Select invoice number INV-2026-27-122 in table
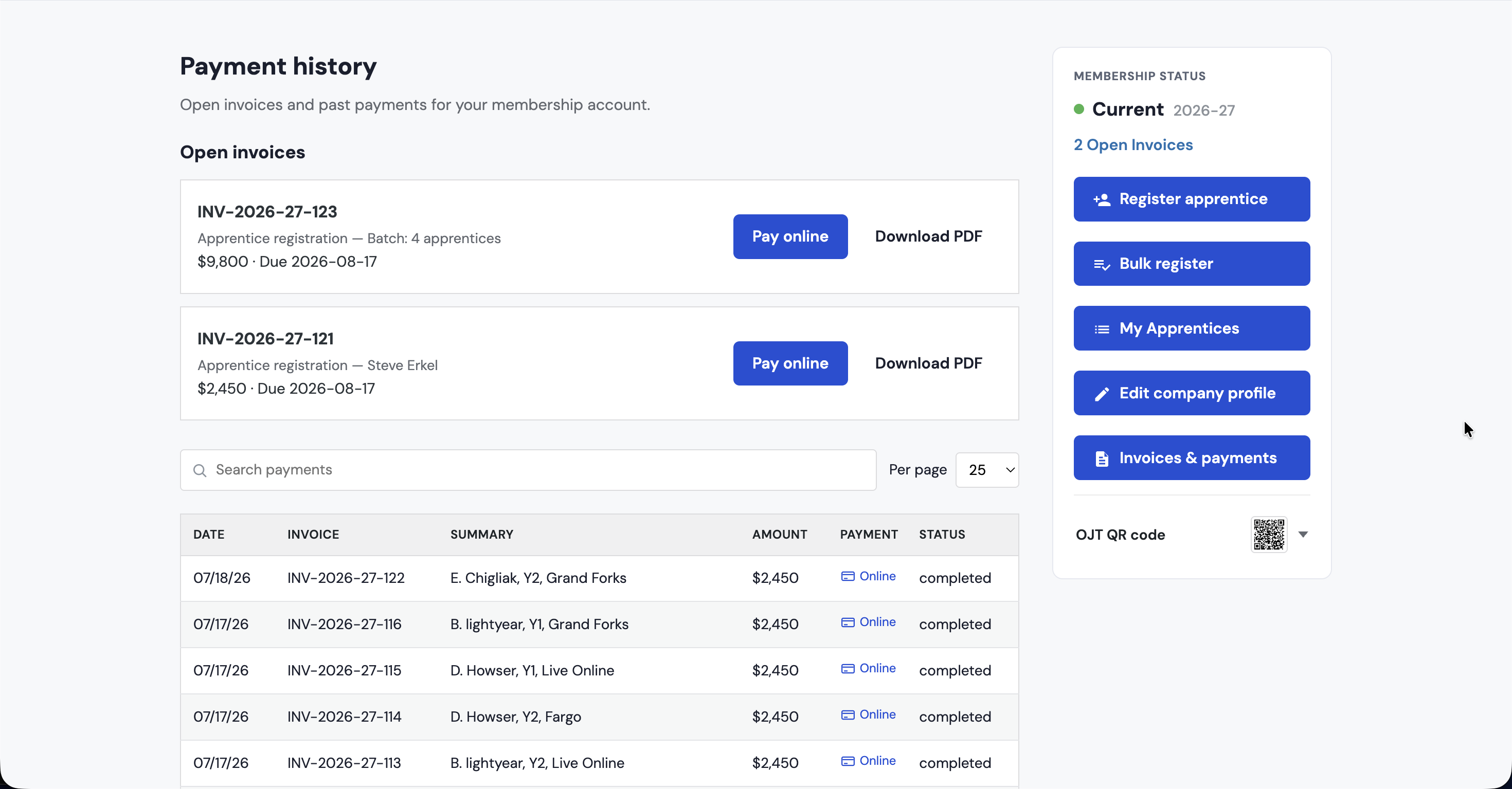Screen dimensions: 1512x789 click(x=346, y=578)
